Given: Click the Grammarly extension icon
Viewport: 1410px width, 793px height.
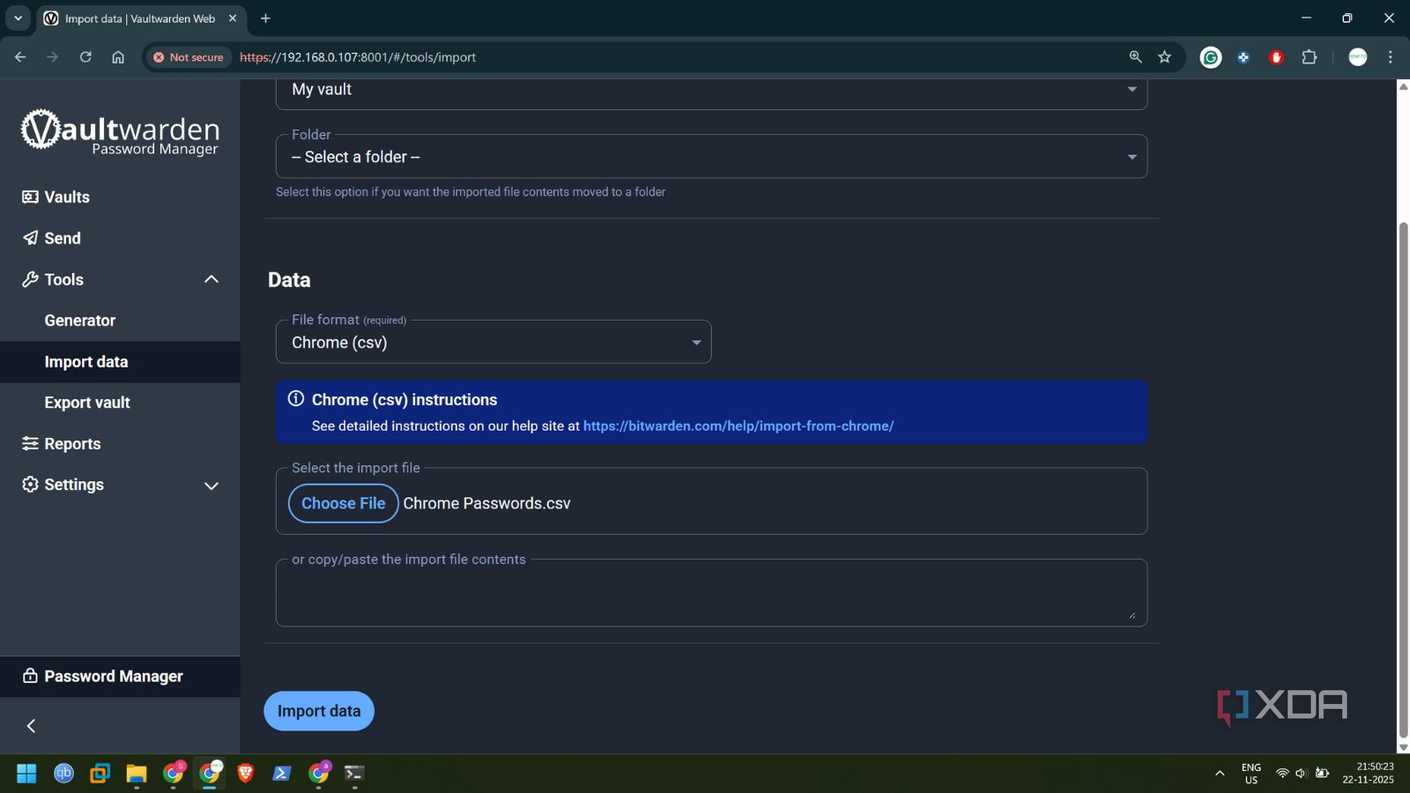Looking at the screenshot, I should pos(1211,58).
